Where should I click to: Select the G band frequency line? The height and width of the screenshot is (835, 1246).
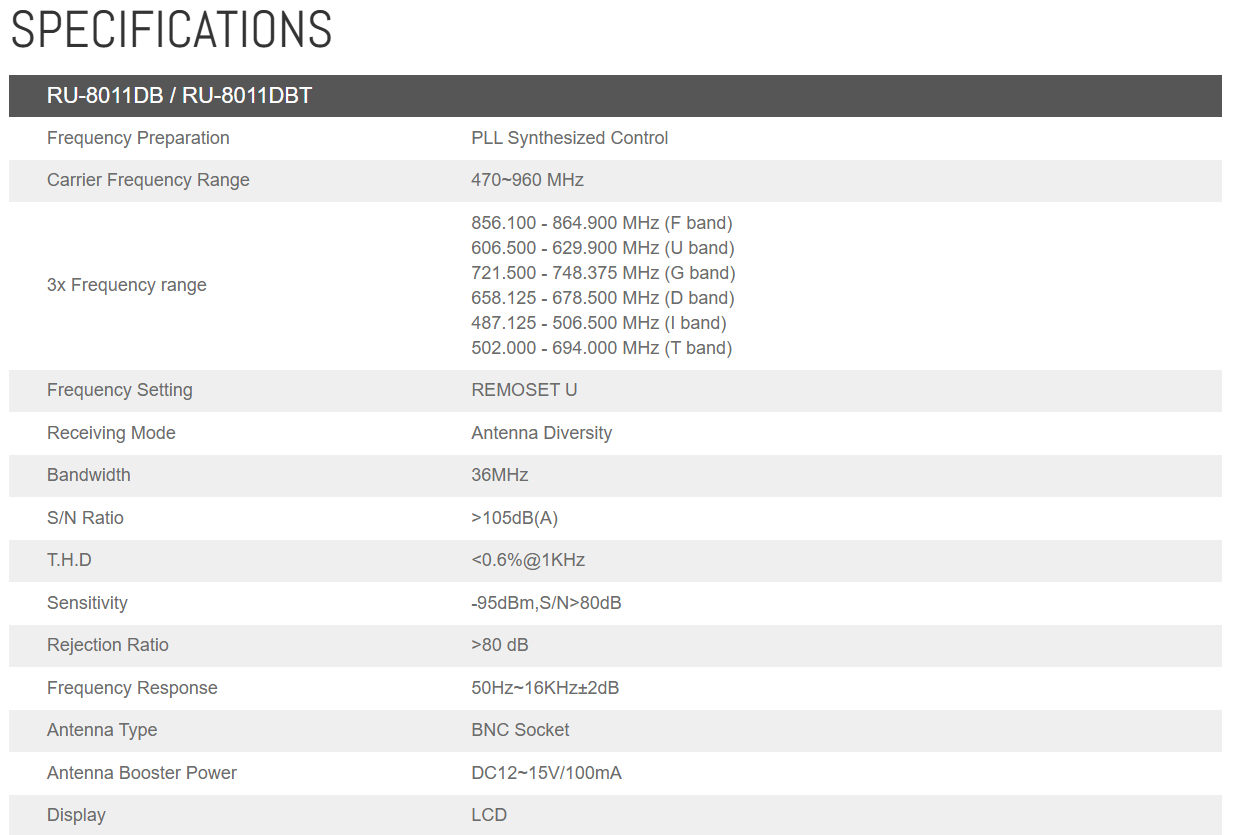click(603, 273)
